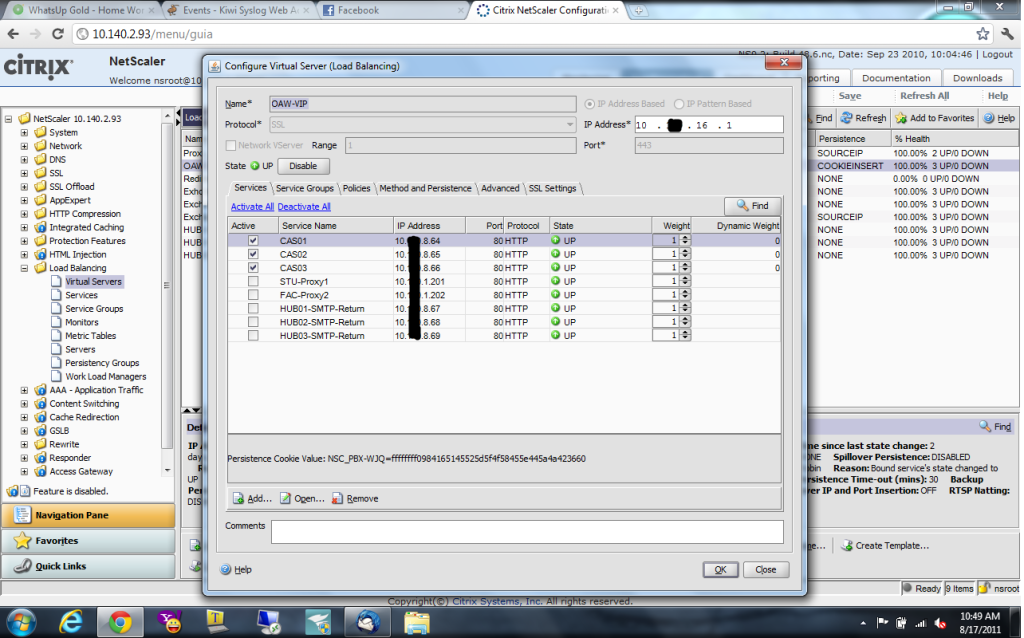The height and width of the screenshot is (638, 1024).
Task: Click the Windows Start button
Action: [x=21, y=622]
